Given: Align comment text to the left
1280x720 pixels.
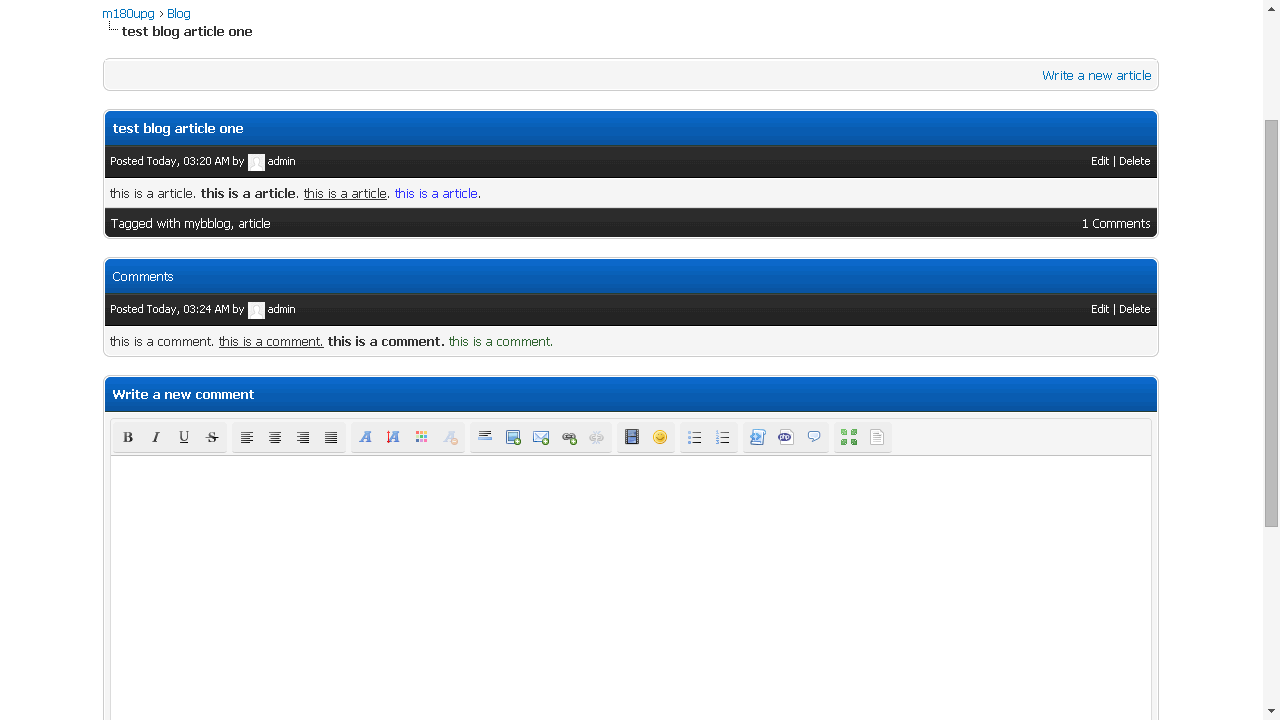Looking at the screenshot, I should pyautogui.click(x=247, y=437).
